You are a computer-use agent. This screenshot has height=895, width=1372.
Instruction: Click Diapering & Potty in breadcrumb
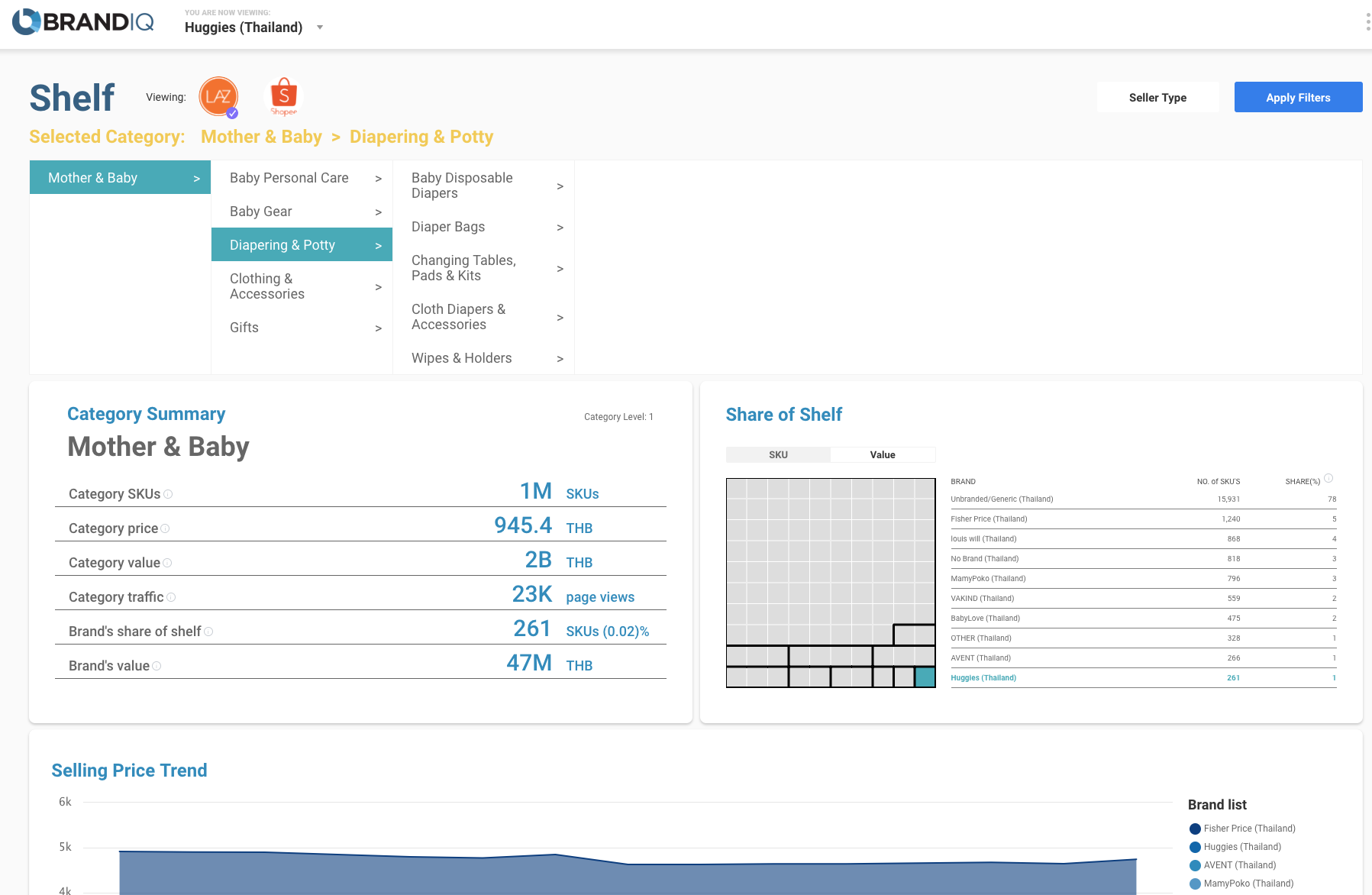click(x=421, y=137)
